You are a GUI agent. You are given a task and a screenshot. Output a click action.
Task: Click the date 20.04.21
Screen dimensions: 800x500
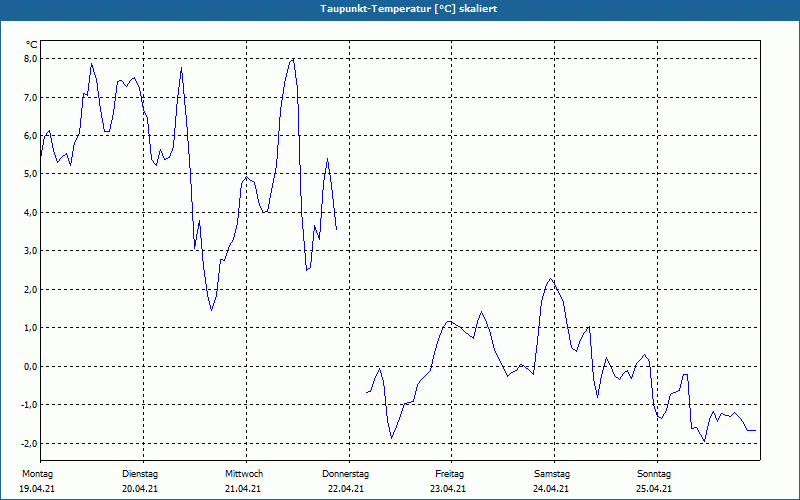tap(140, 489)
